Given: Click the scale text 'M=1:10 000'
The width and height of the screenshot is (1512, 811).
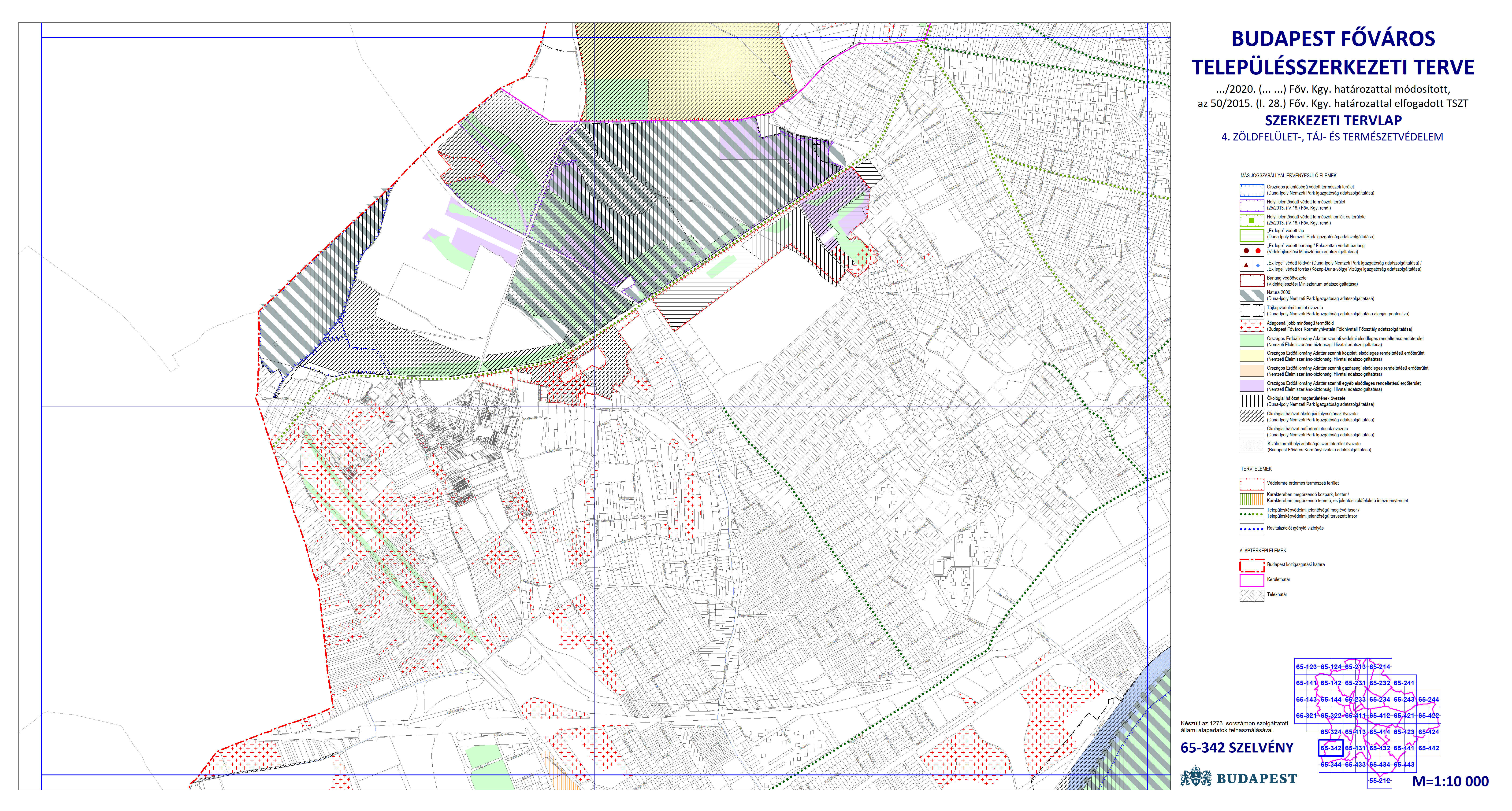Looking at the screenshot, I should click(x=1450, y=781).
